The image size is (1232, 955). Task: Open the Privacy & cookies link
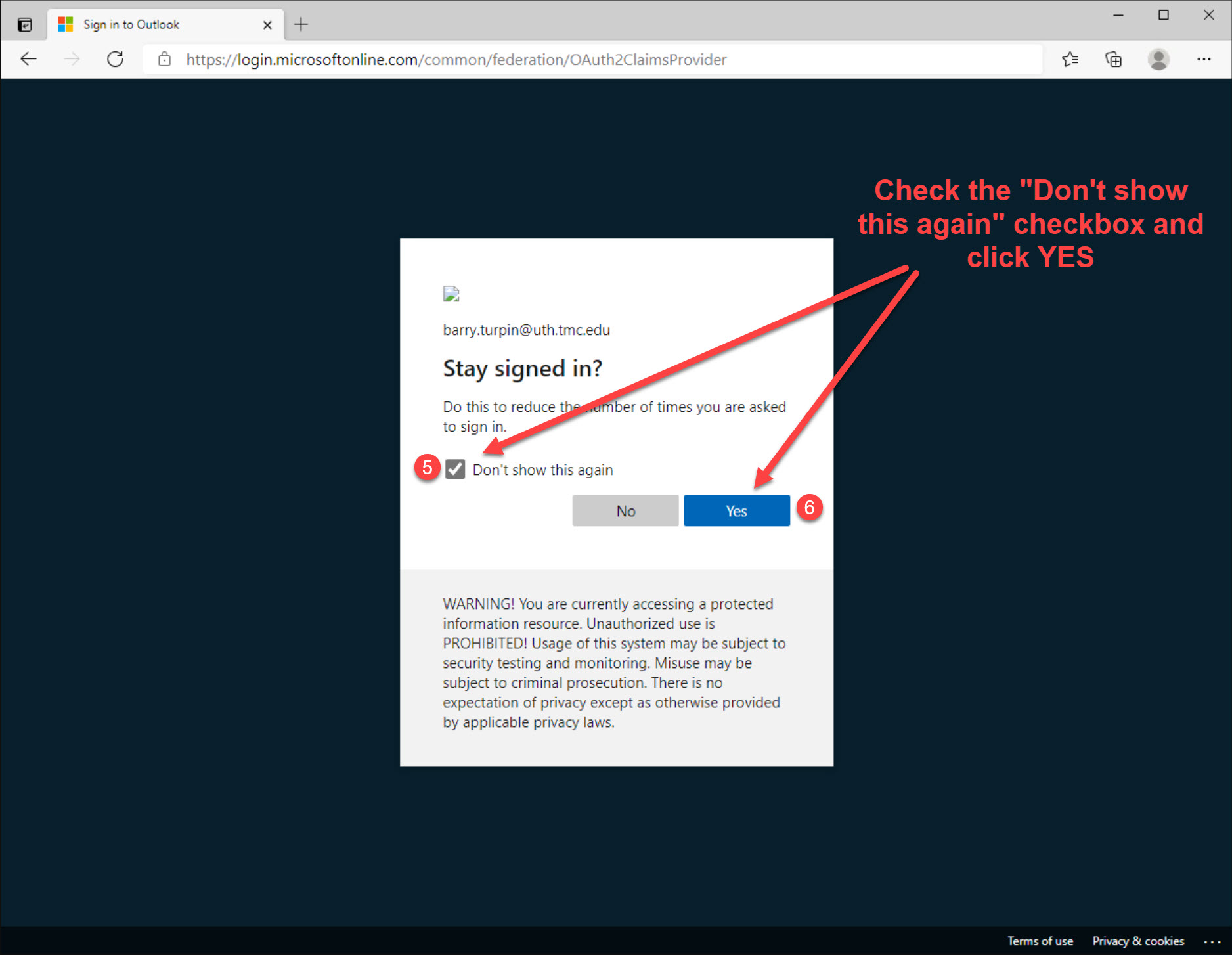(1138, 941)
